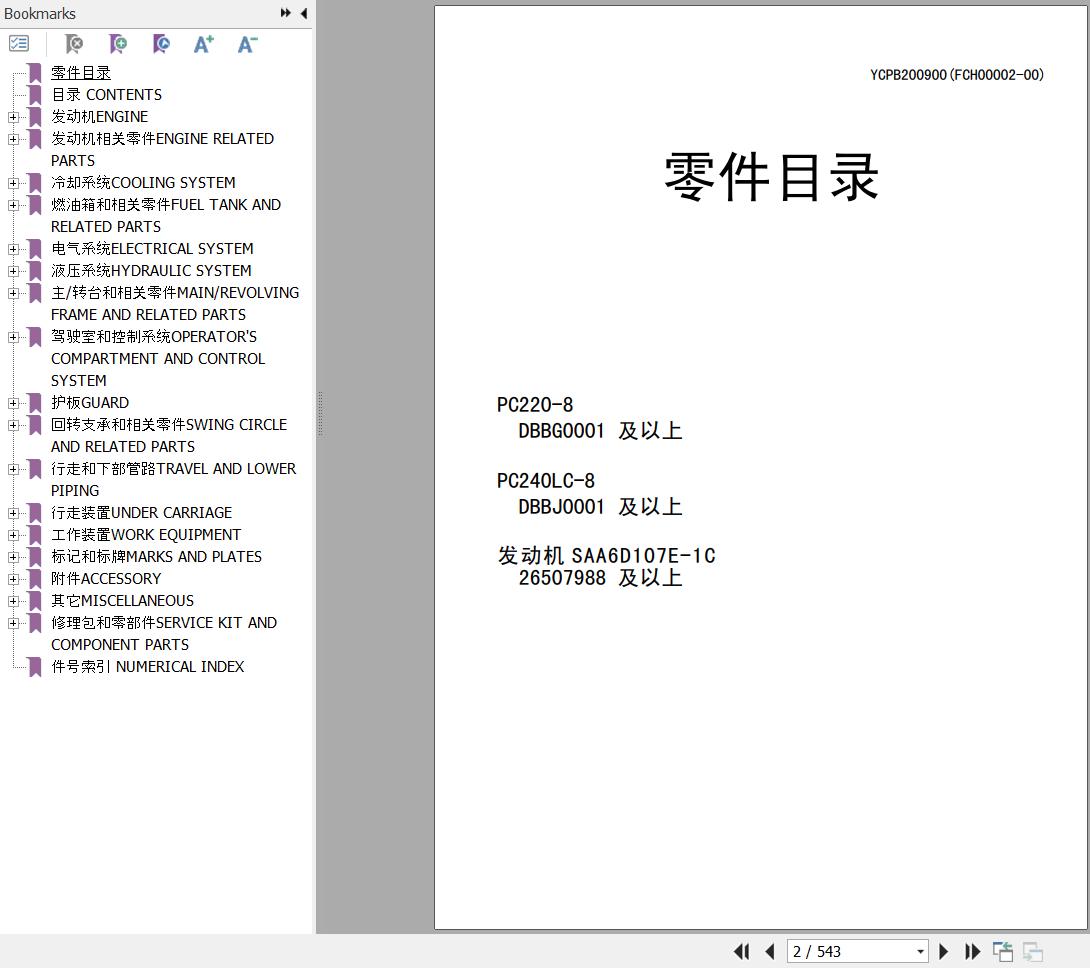
Task: Select the 液压系统HYDRAULIC SYSTEM bookmark
Action: [151, 271]
